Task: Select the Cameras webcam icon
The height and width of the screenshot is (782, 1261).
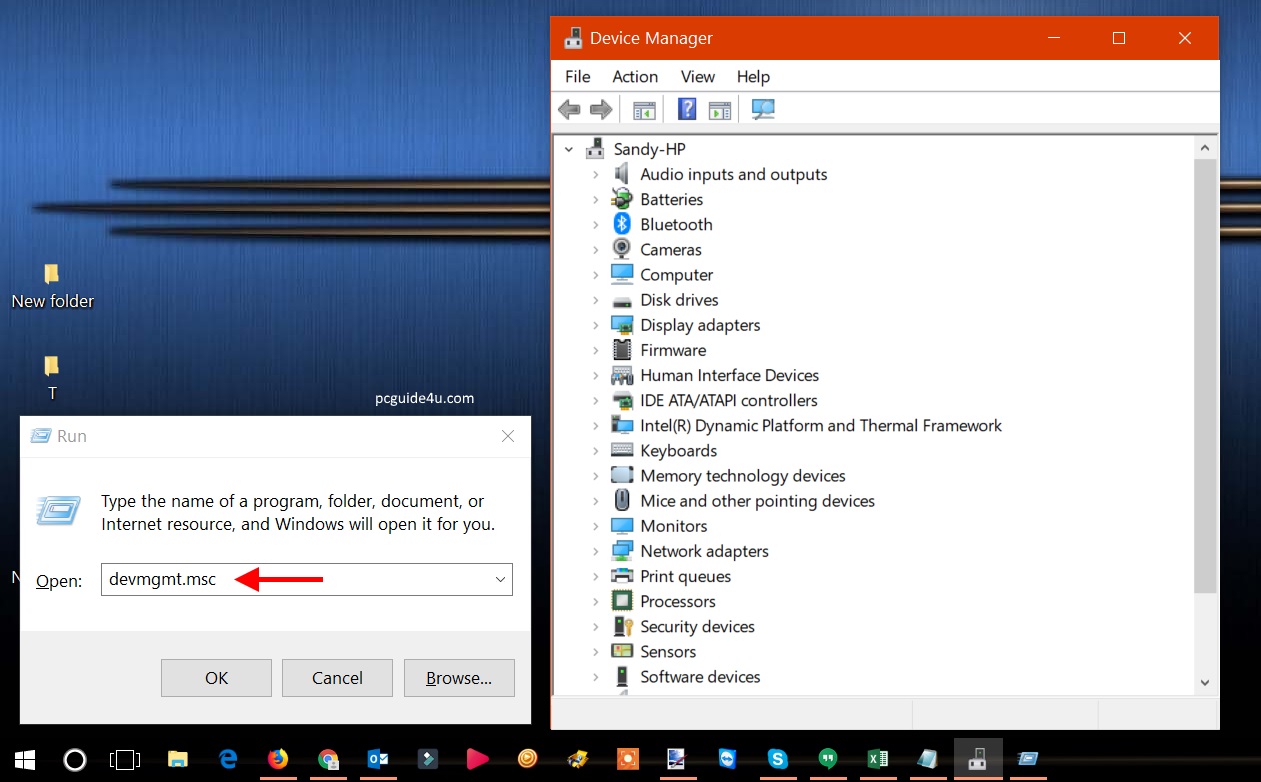Action: [622, 249]
